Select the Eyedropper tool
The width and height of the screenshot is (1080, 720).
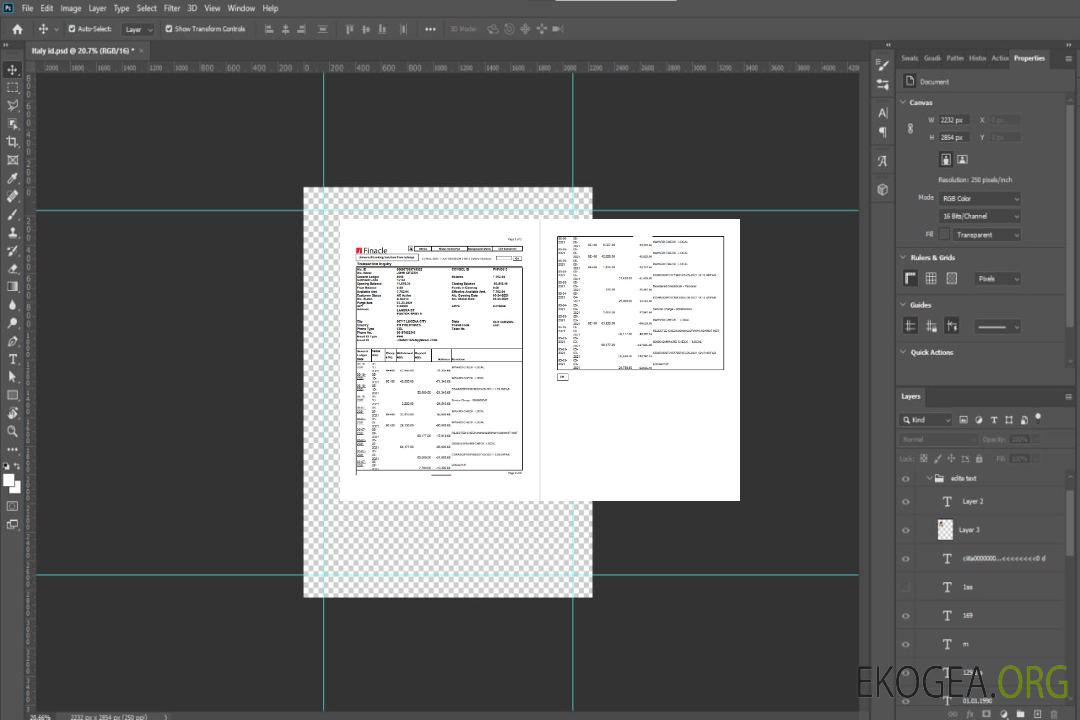(13, 179)
